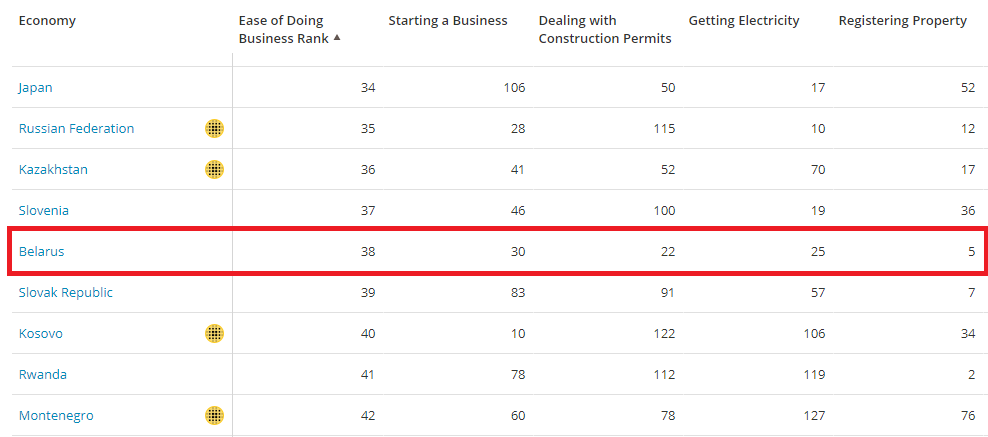Click the Registering Property column header
The width and height of the screenshot is (988, 437).
pyautogui.click(x=902, y=21)
